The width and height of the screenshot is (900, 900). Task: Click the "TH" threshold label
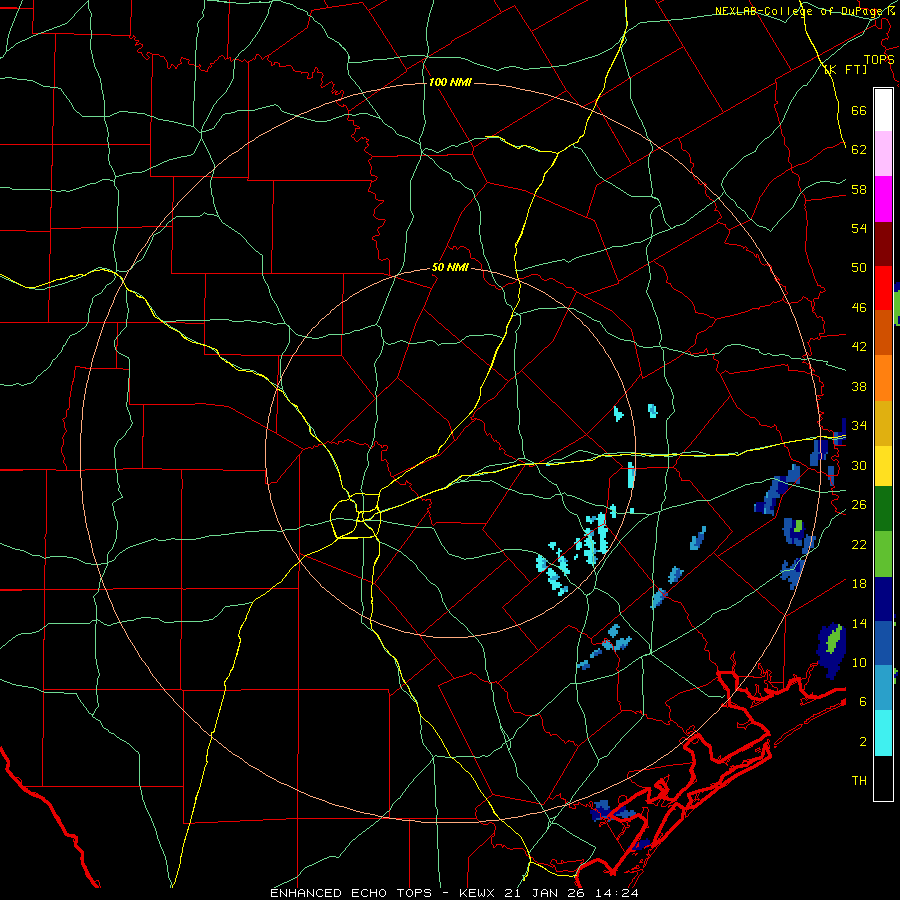859,781
